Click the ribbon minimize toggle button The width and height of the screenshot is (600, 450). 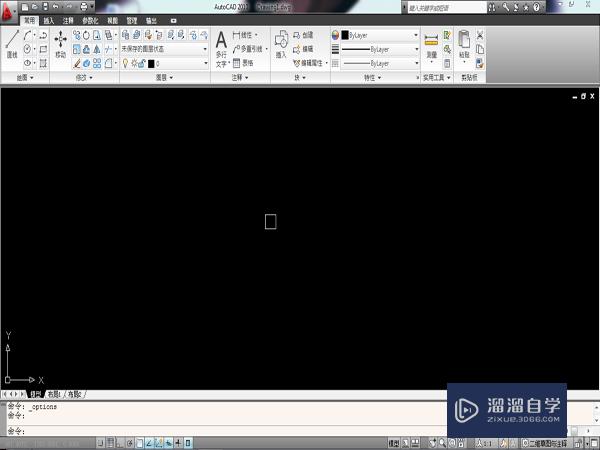[173, 21]
